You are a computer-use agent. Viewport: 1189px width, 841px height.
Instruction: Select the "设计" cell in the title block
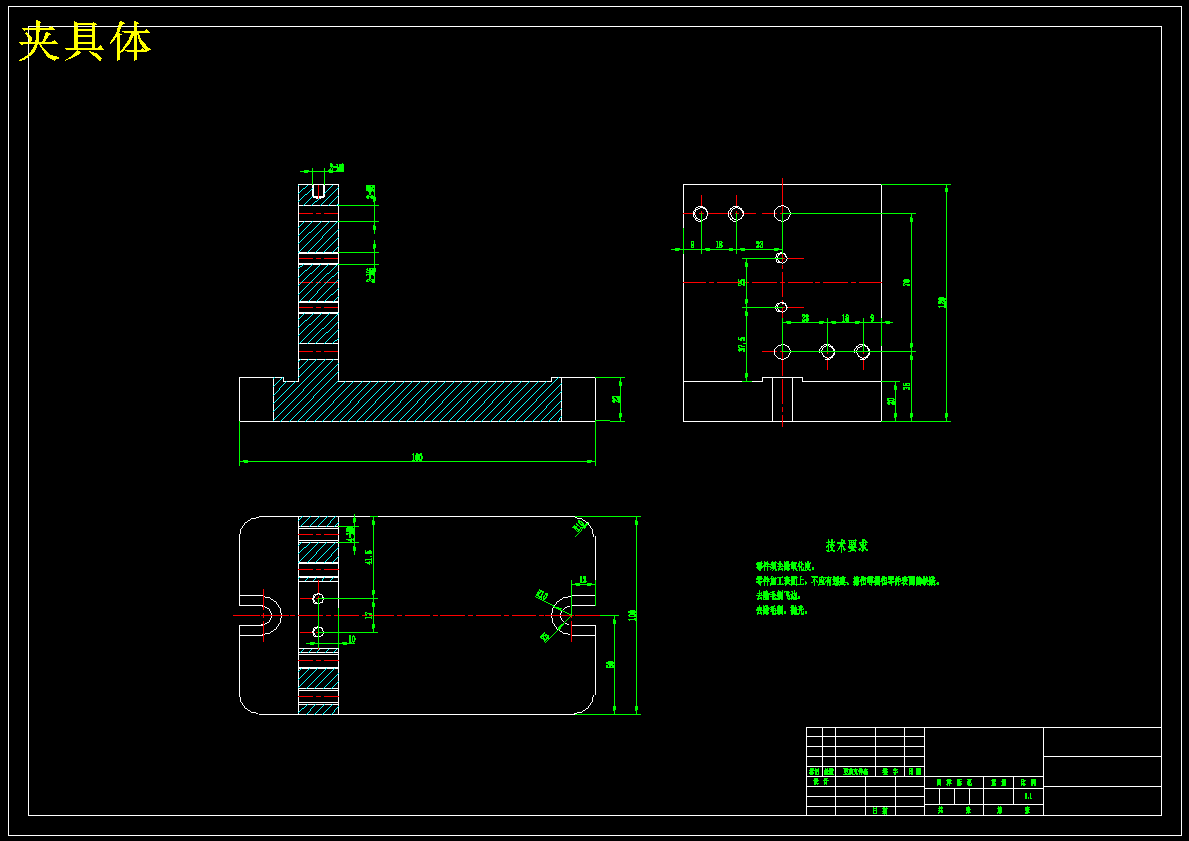pyautogui.click(x=821, y=781)
